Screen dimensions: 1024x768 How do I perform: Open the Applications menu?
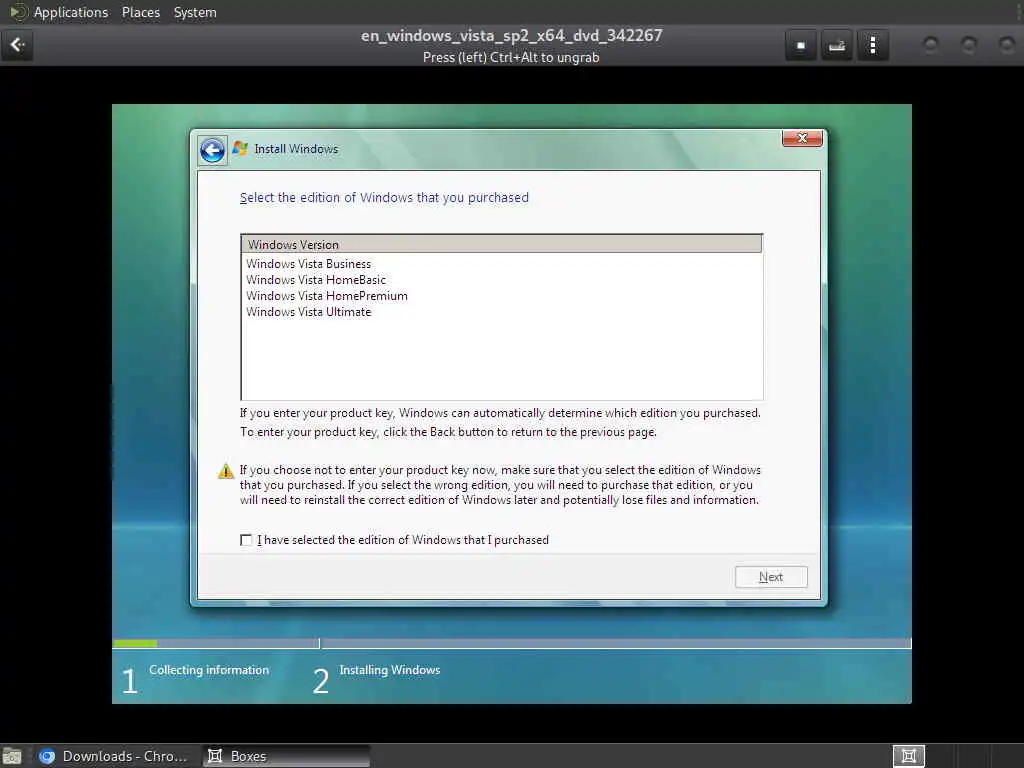71,12
